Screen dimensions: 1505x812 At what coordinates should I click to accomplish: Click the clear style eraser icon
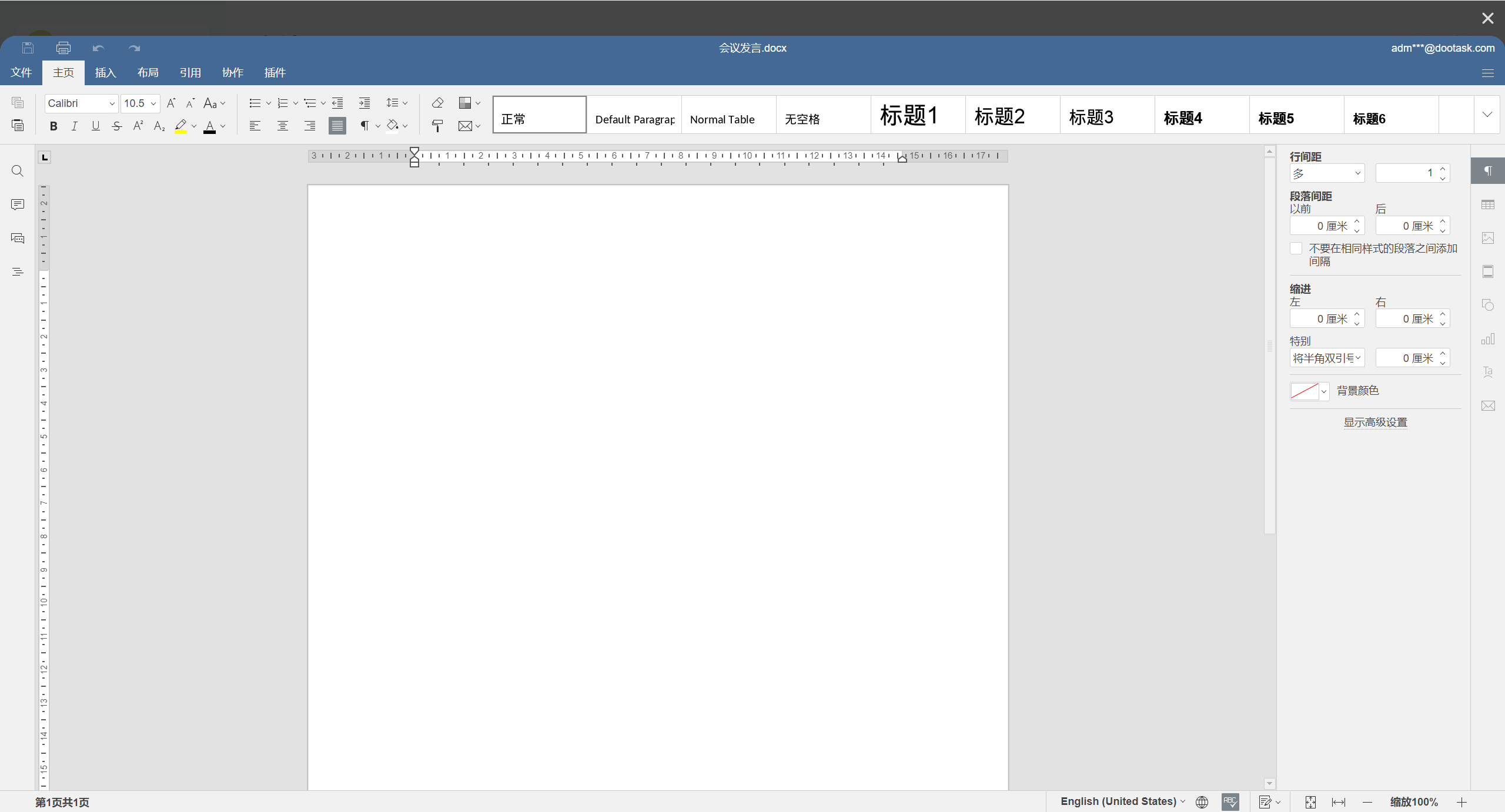[437, 103]
